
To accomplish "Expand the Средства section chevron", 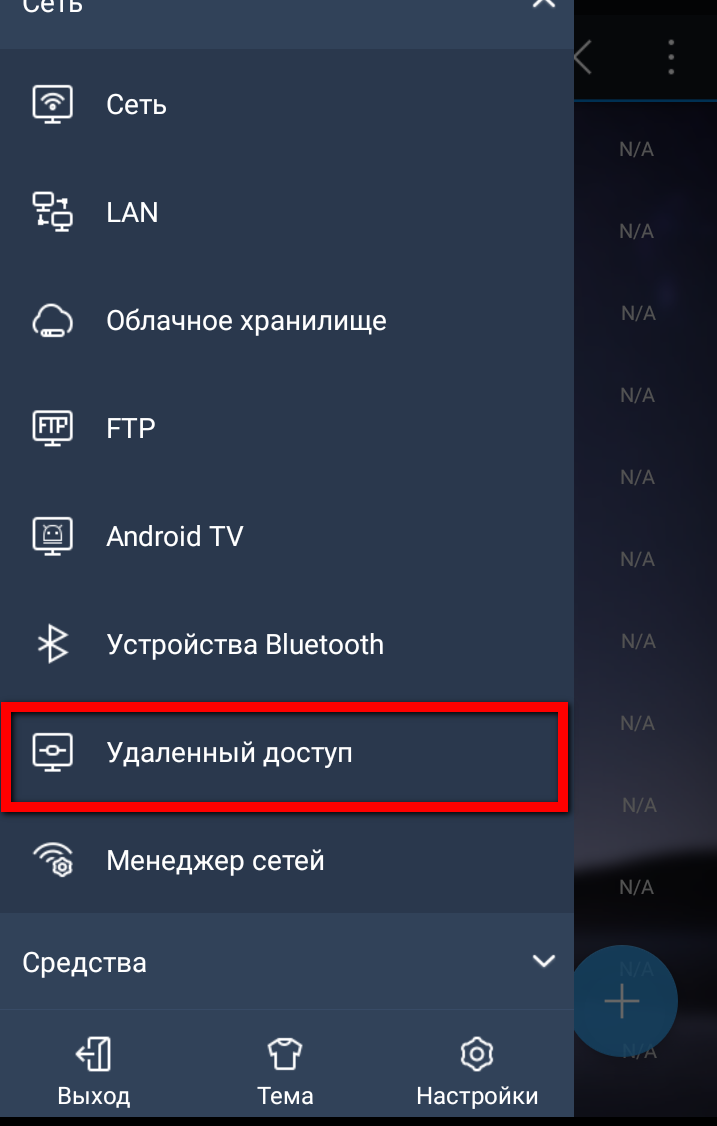I will pyautogui.click(x=544, y=961).
